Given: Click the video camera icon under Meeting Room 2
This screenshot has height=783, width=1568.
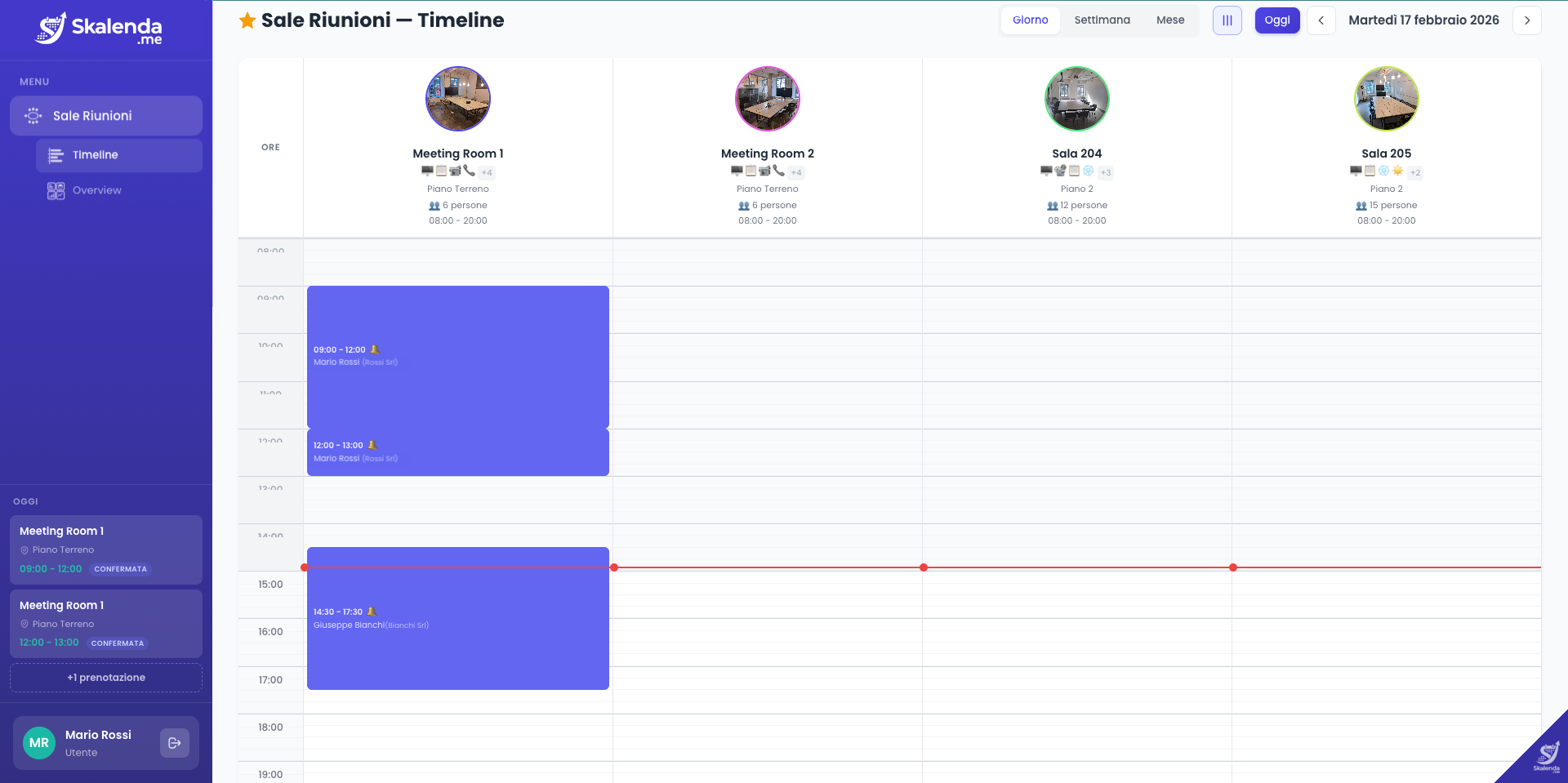Looking at the screenshot, I should (765, 171).
